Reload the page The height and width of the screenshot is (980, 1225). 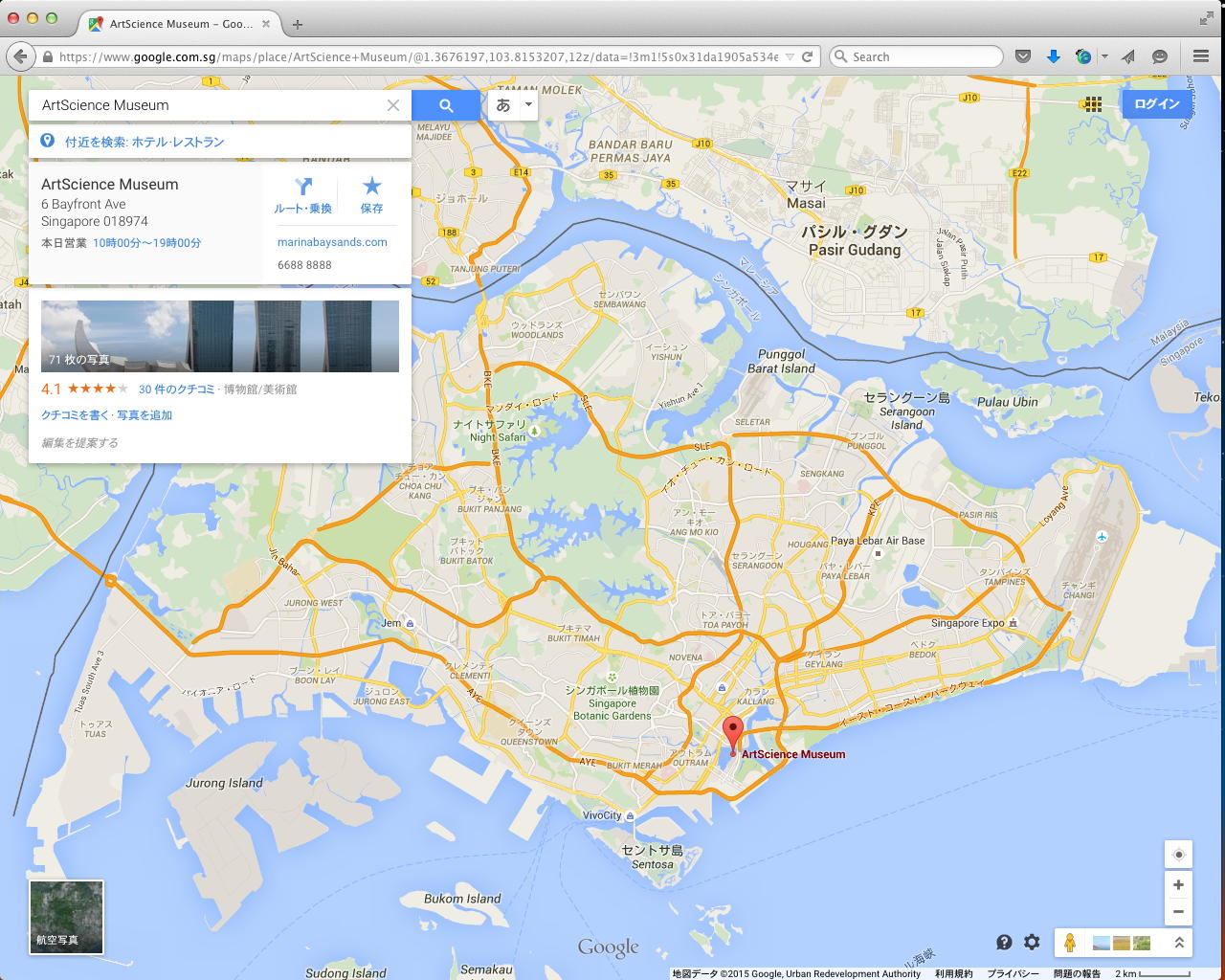pyautogui.click(x=808, y=56)
